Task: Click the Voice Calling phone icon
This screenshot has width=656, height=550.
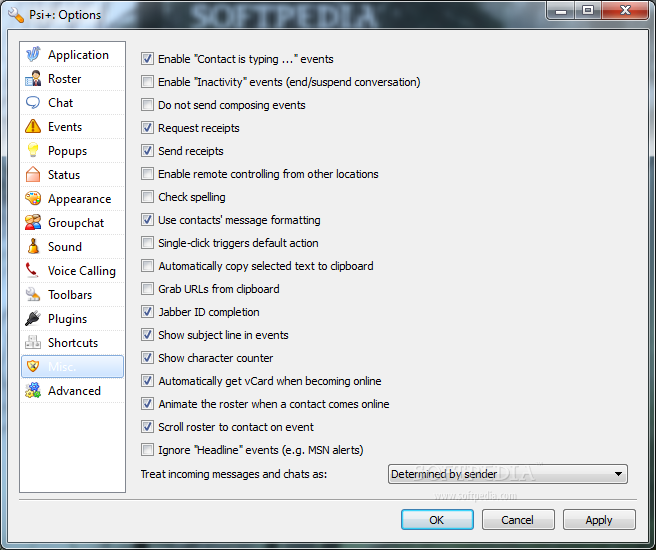Action: [x=33, y=271]
